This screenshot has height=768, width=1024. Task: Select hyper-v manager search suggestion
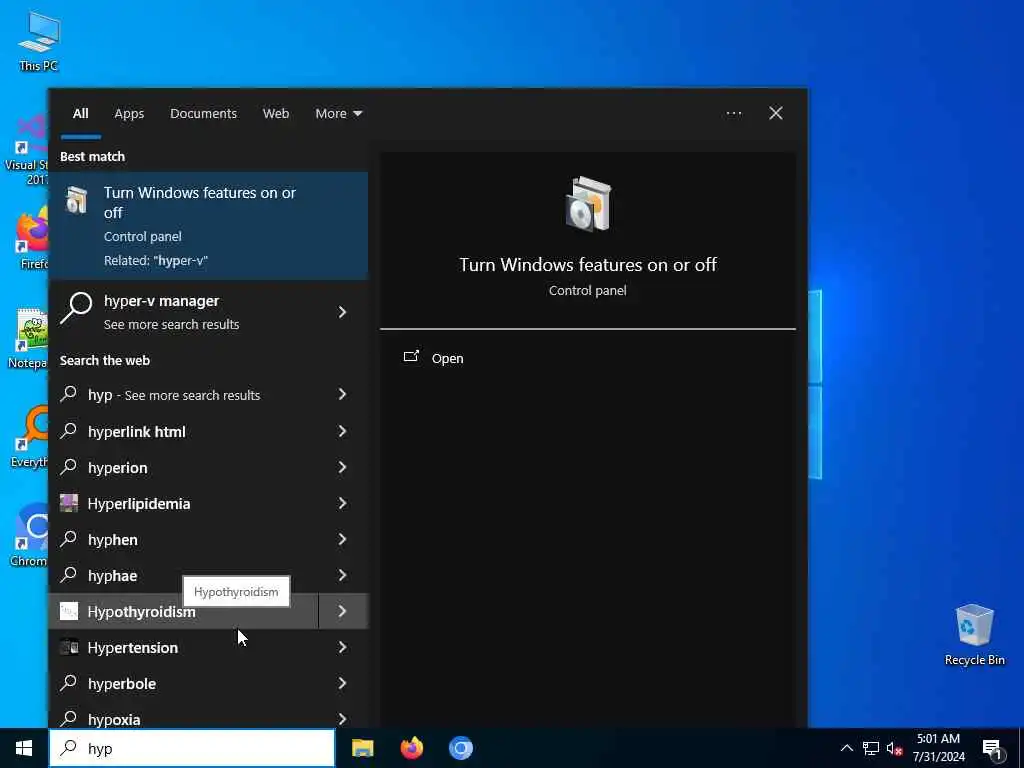[x=184, y=312]
